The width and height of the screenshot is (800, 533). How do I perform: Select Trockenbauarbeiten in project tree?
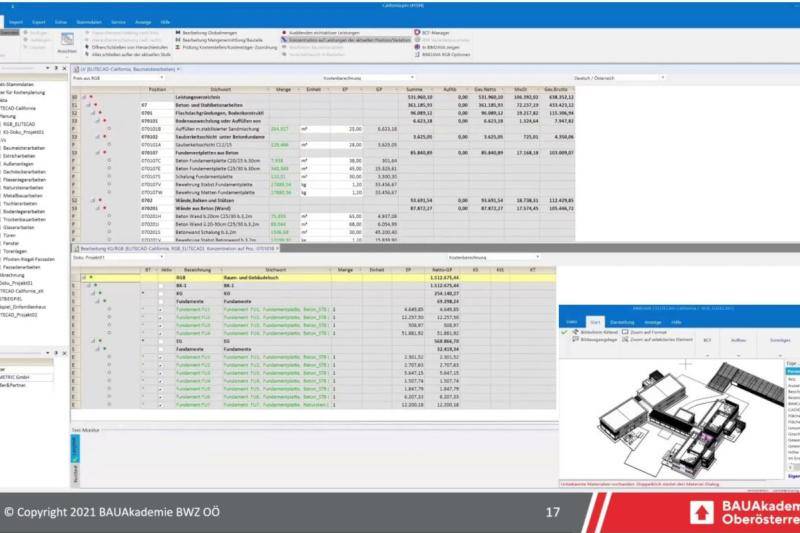[24, 219]
